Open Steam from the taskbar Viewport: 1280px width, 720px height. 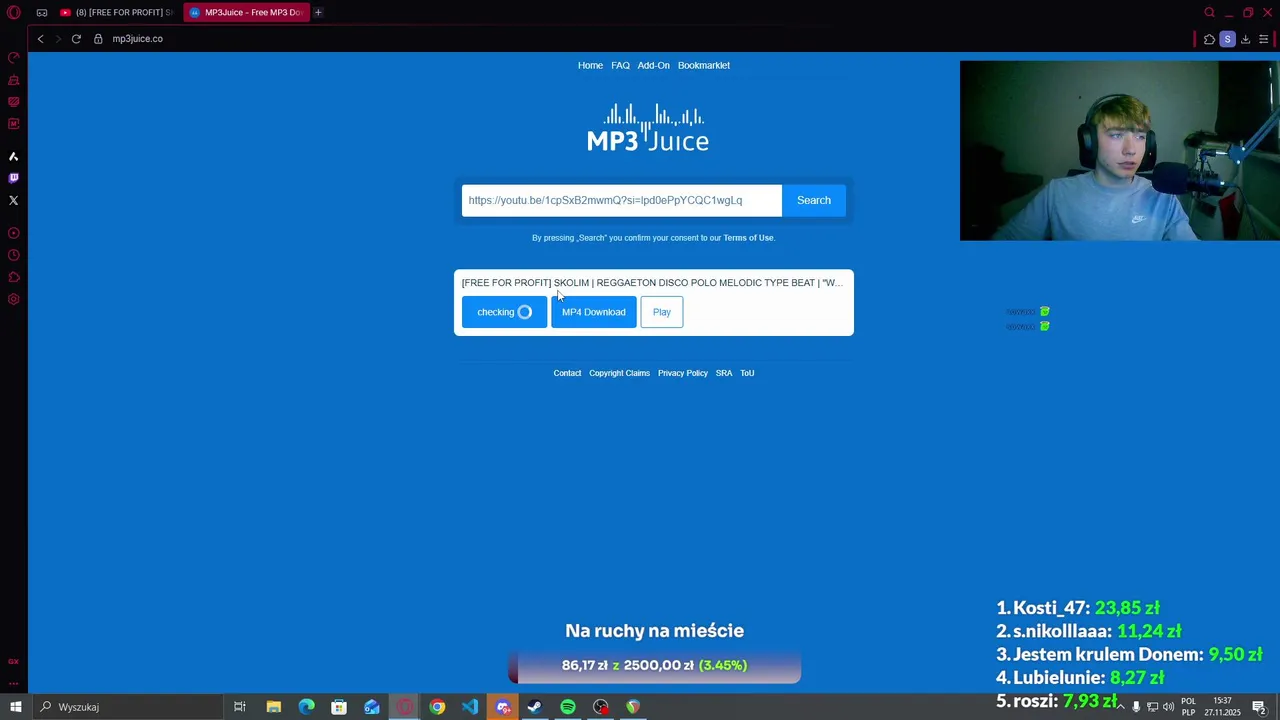coord(535,707)
